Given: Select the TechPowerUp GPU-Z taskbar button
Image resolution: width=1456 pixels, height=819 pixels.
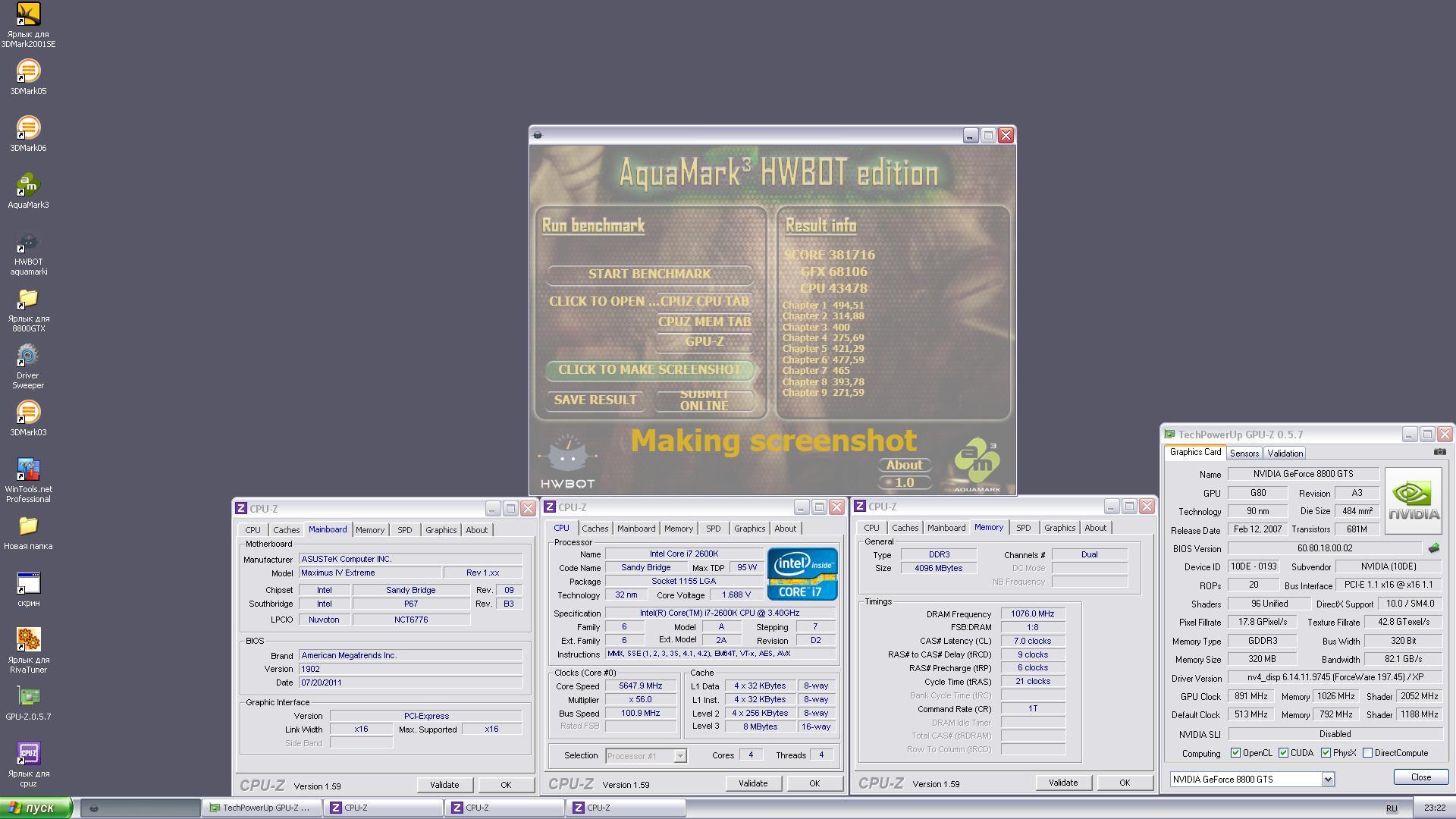Looking at the screenshot, I should coord(262,808).
